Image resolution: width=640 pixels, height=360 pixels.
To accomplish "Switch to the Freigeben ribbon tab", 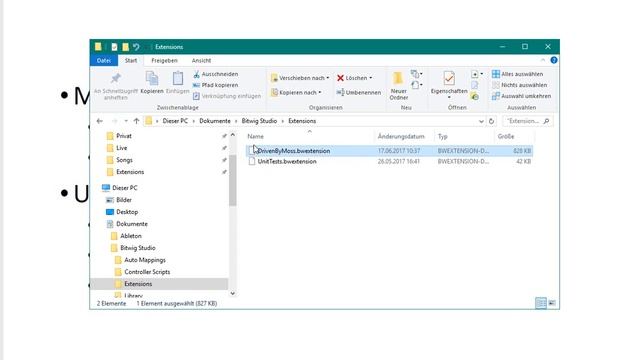I will tap(164, 60).
